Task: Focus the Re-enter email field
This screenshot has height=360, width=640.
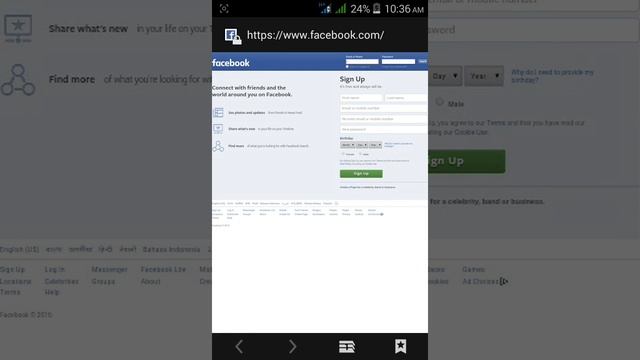Action: (x=384, y=119)
